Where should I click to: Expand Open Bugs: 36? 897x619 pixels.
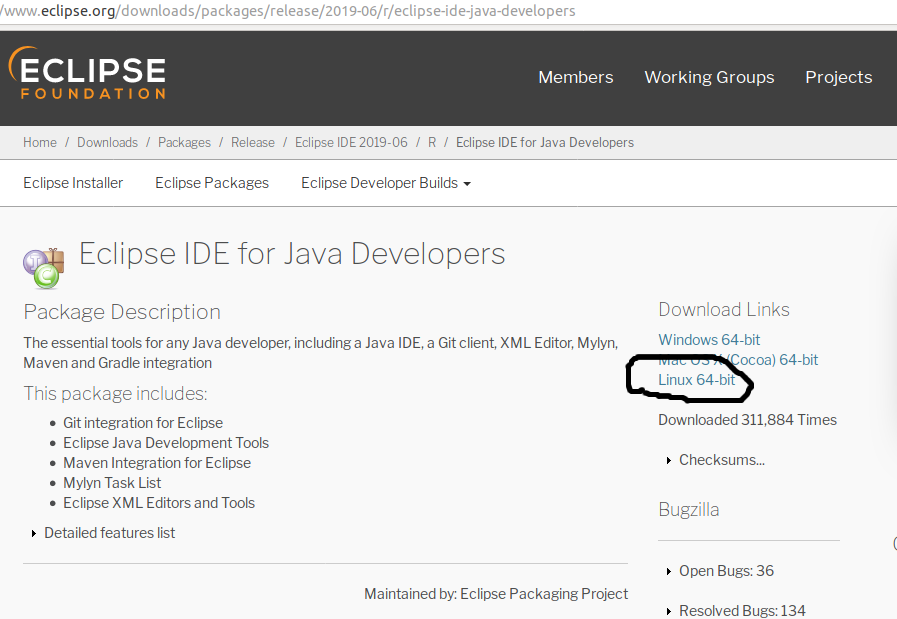click(720, 571)
